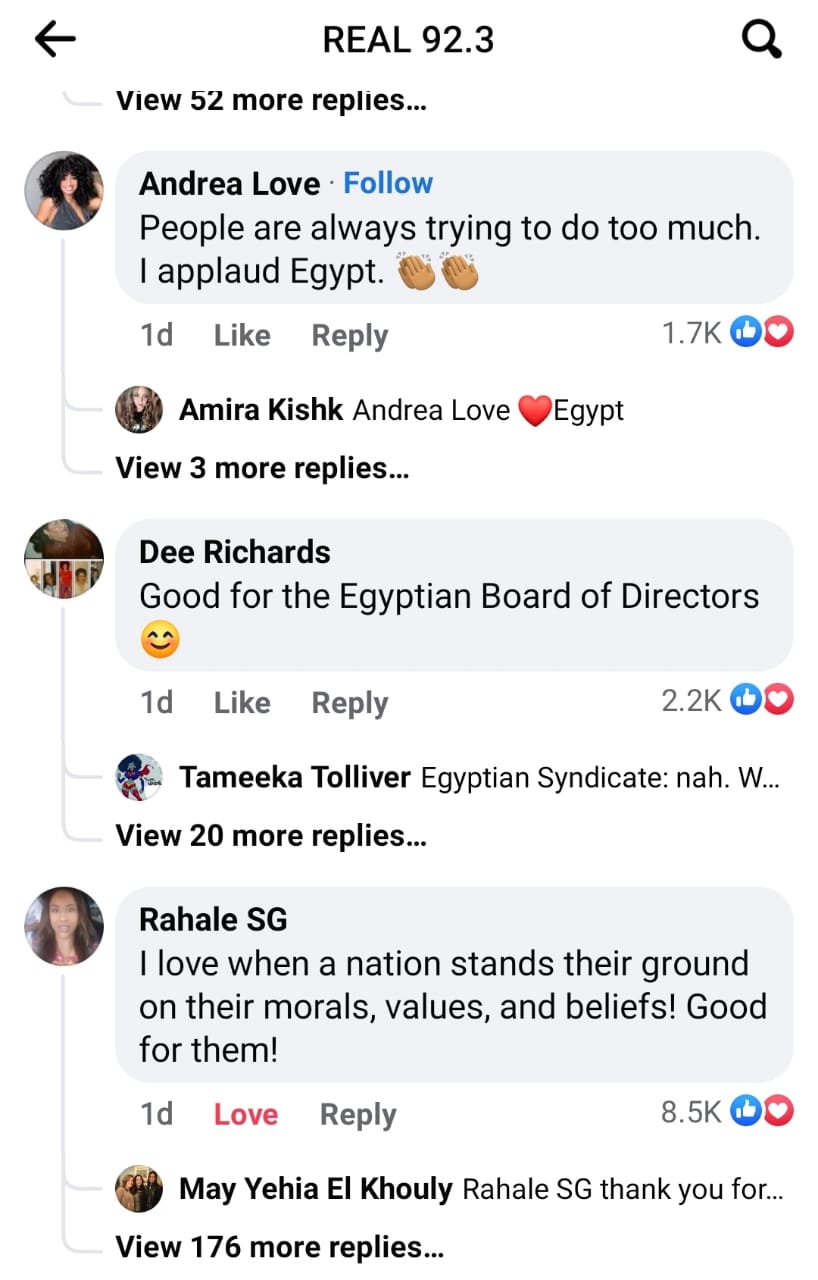Open Andrea Love's profile picture
Screen dimensions: 818x1280
tap(64, 191)
